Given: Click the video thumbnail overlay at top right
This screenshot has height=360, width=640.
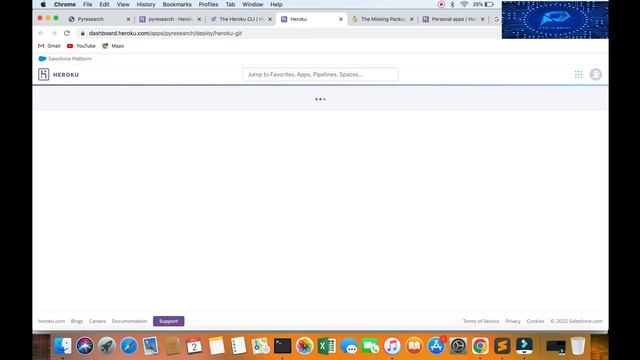Looking at the screenshot, I should click(x=555, y=20).
